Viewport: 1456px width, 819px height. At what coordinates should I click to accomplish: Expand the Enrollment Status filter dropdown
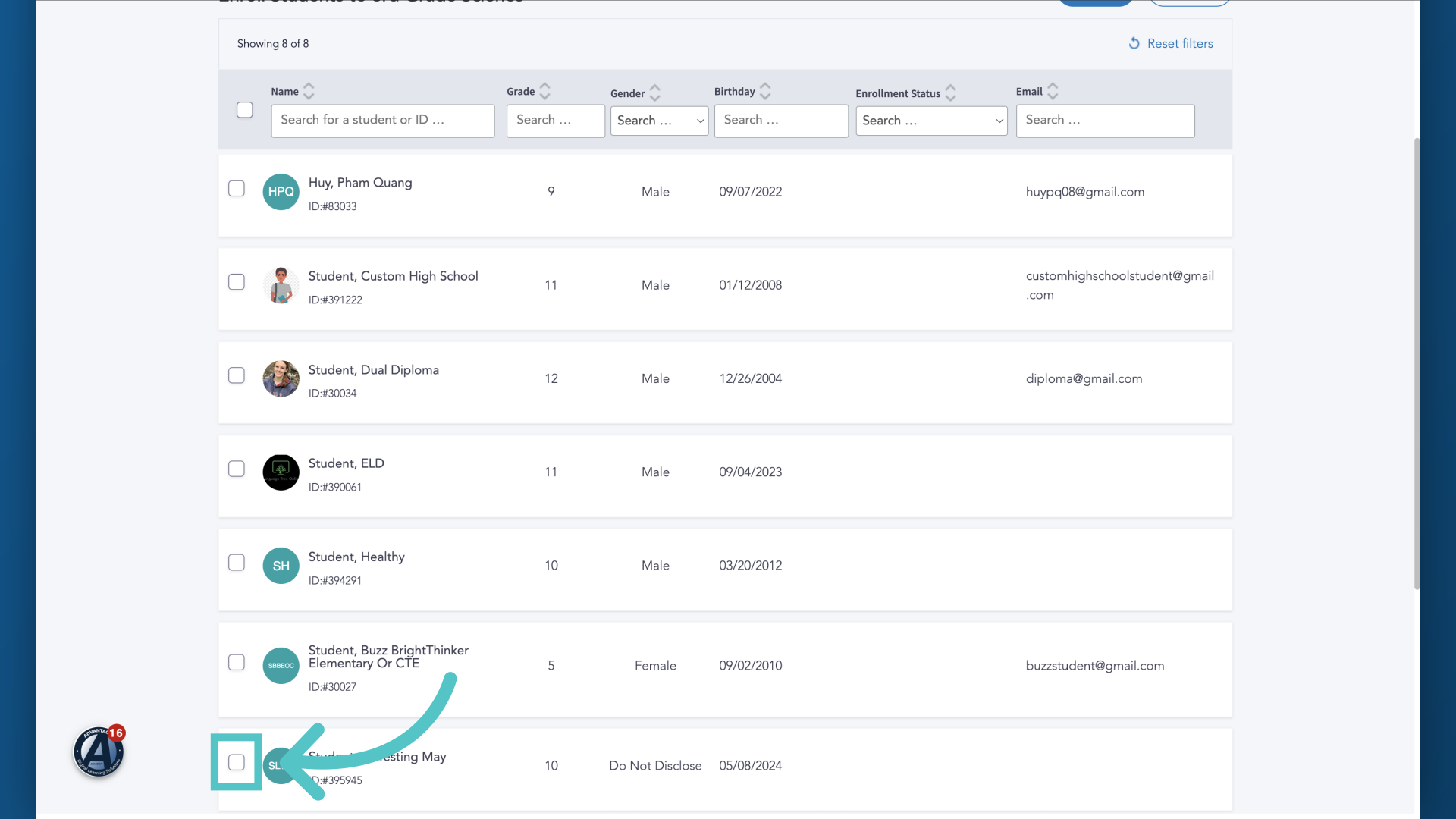pos(931,121)
